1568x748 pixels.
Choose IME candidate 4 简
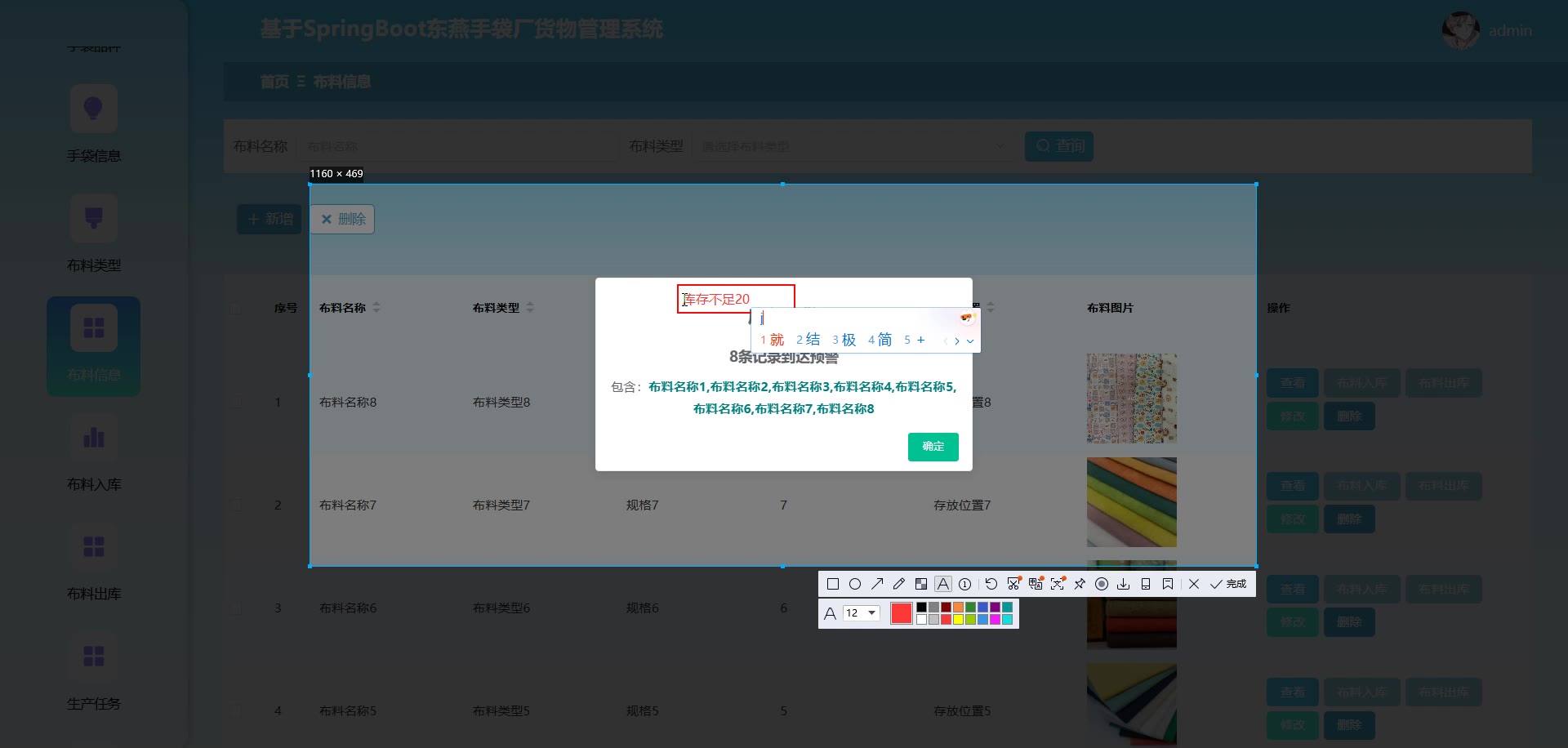tap(880, 340)
